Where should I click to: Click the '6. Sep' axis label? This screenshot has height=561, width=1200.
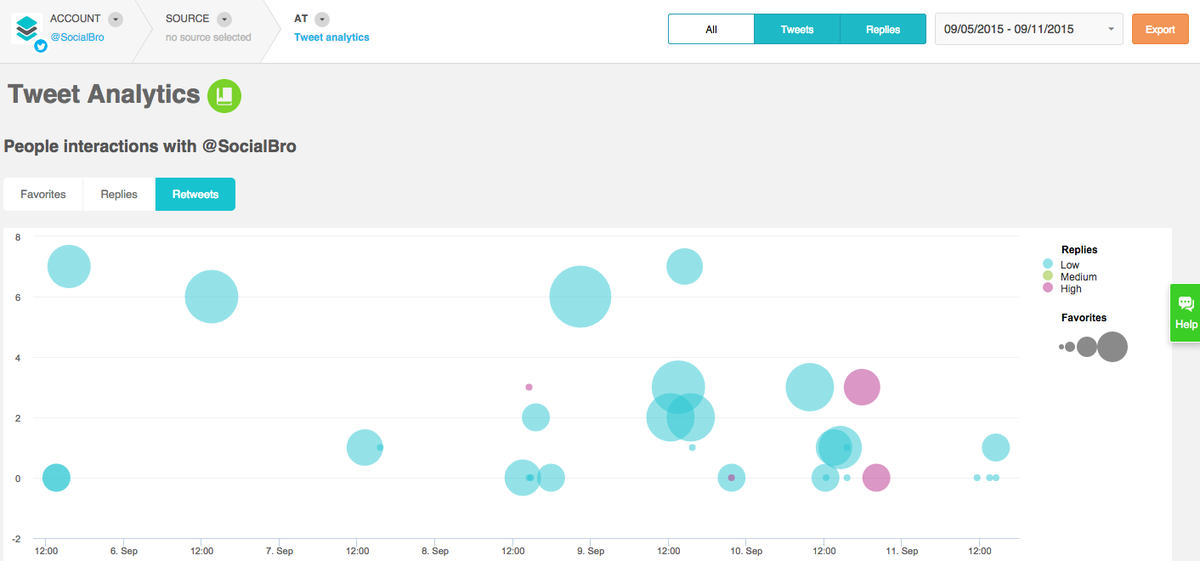tap(123, 551)
